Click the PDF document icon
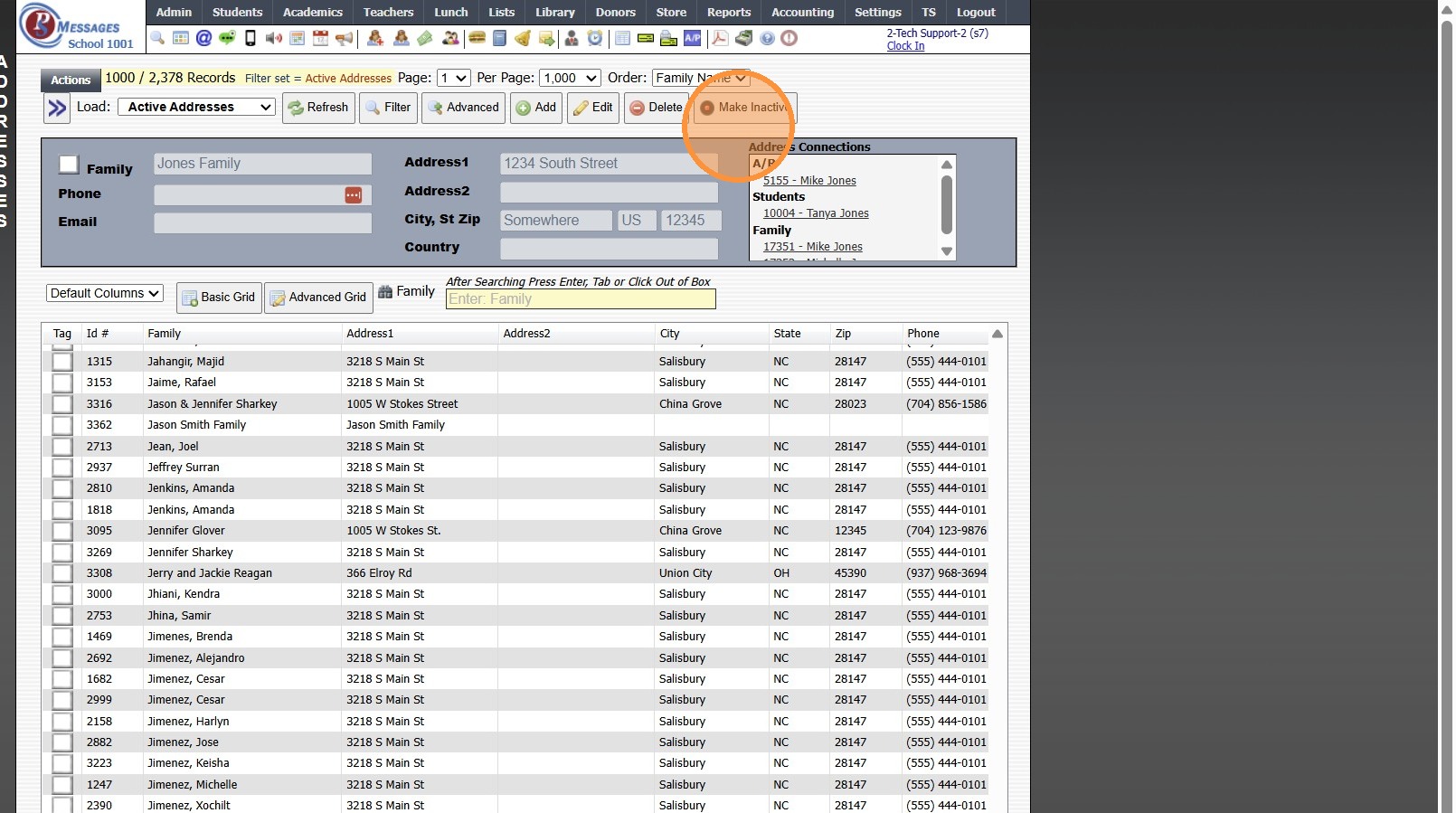1456x813 pixels. tap(720, 38)
